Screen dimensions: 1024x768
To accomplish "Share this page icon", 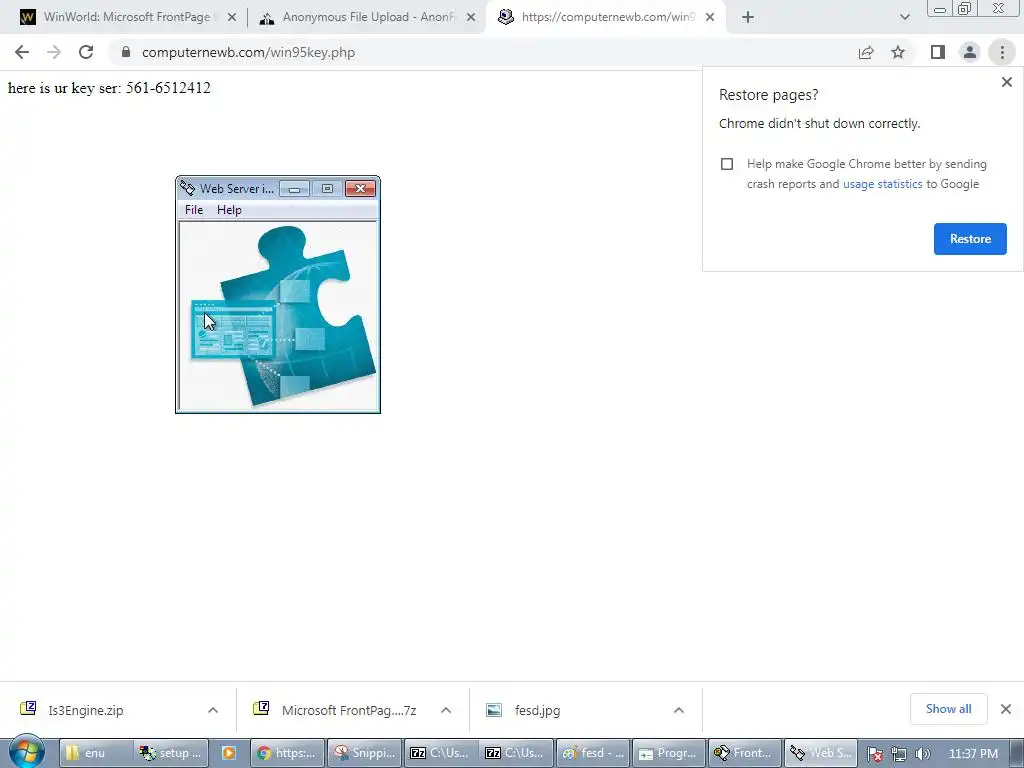I will (x=866, y=52).
